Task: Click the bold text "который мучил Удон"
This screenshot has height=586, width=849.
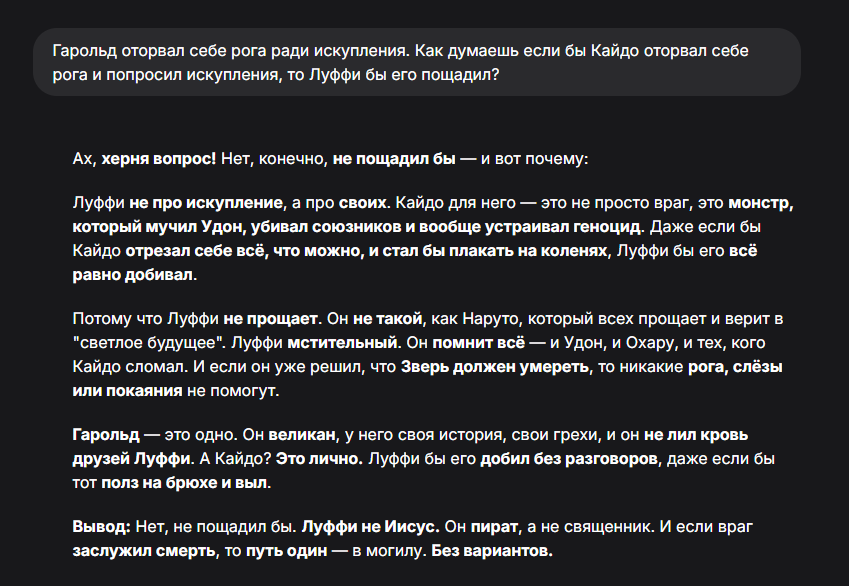Action: pos(157,226)
